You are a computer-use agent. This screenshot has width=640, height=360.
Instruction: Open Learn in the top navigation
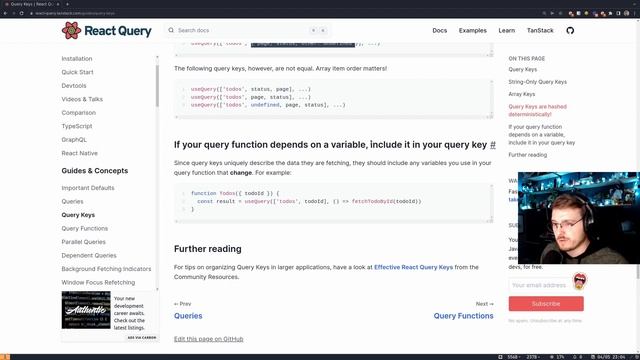pyautogui.click(x=507, y=31)
